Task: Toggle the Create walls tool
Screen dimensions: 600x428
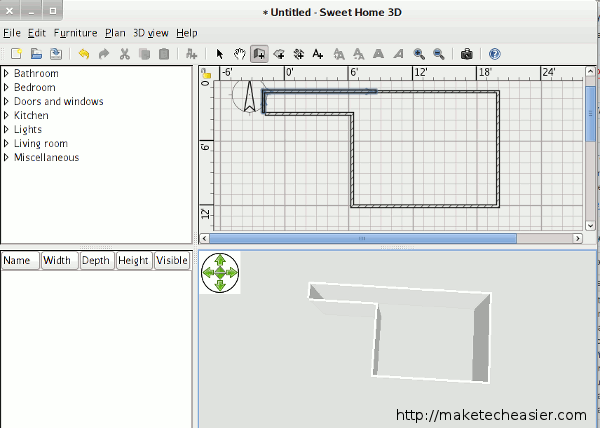Action: coord(259,54)
